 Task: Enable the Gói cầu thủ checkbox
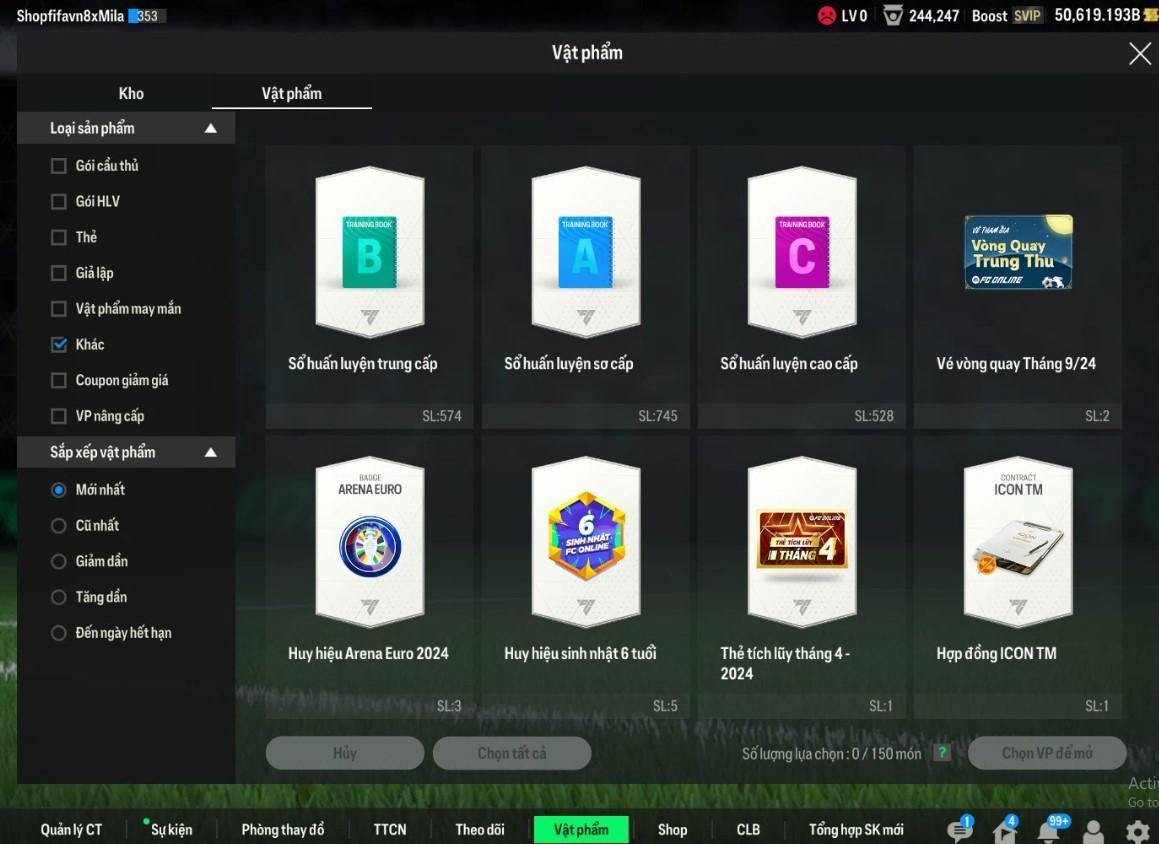click(59, 166)
